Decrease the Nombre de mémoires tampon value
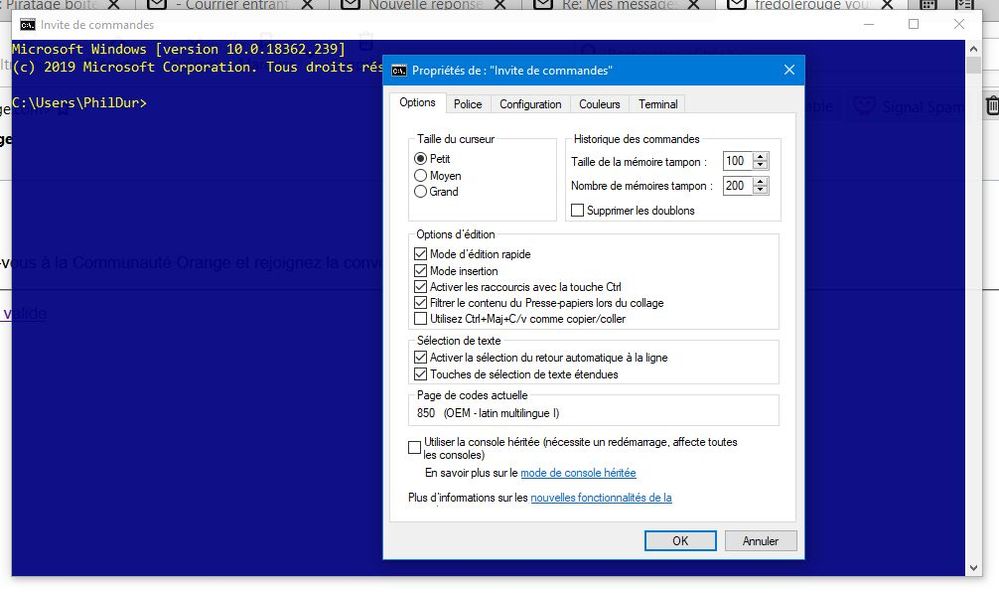This screenshot has width=999, height=594. coord(760,190)
